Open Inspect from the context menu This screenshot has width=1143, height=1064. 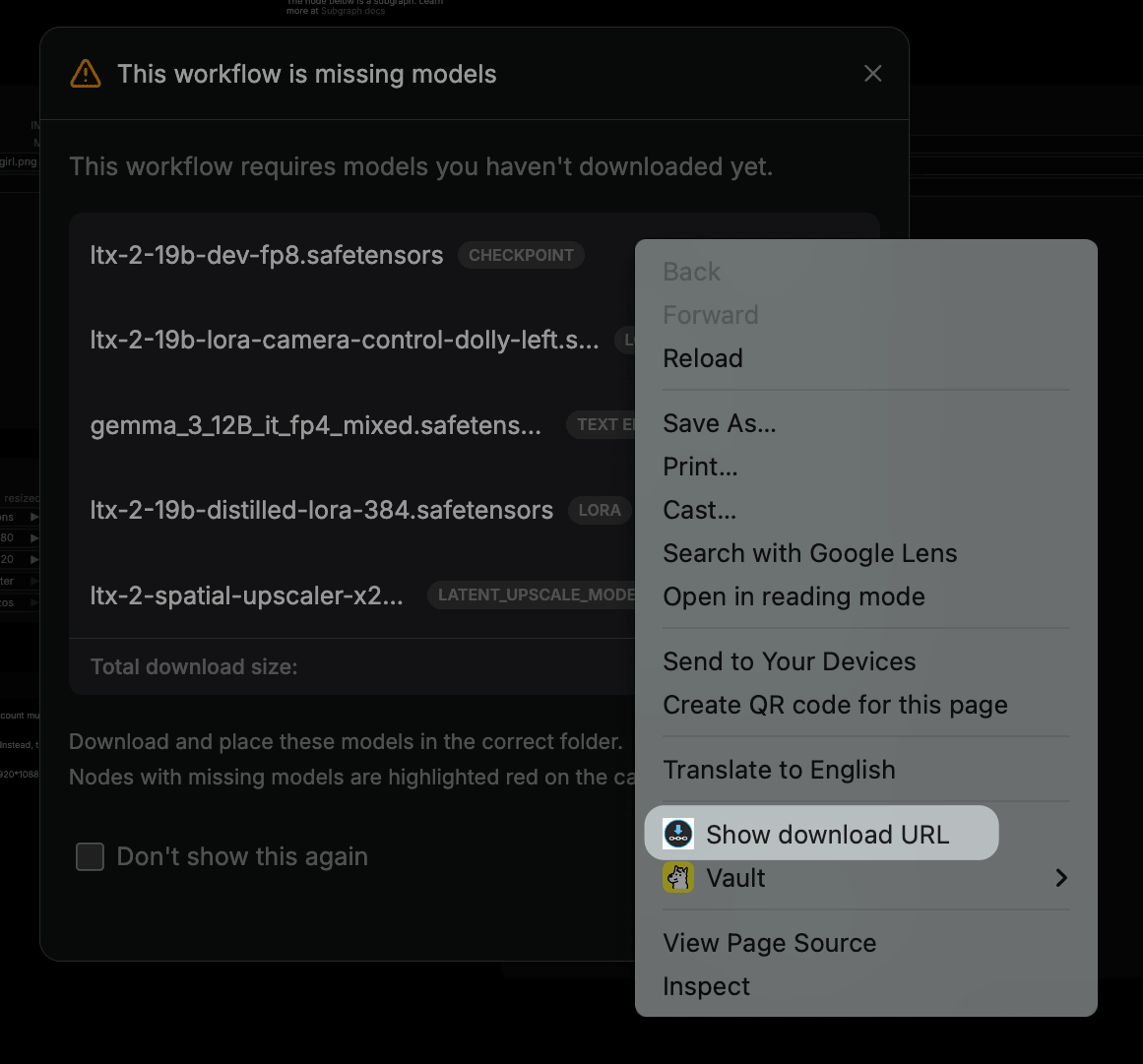click(707, 986)
